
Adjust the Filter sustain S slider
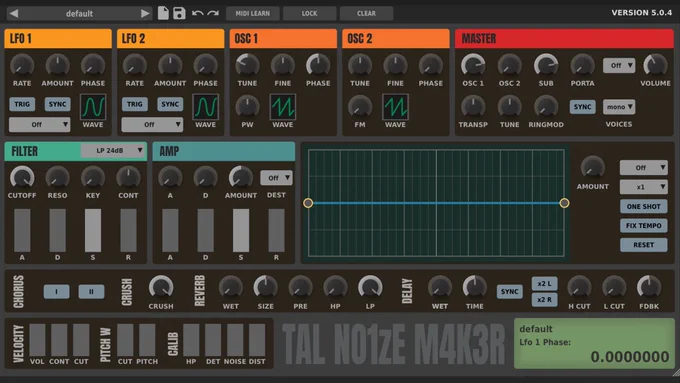(93, 230)
